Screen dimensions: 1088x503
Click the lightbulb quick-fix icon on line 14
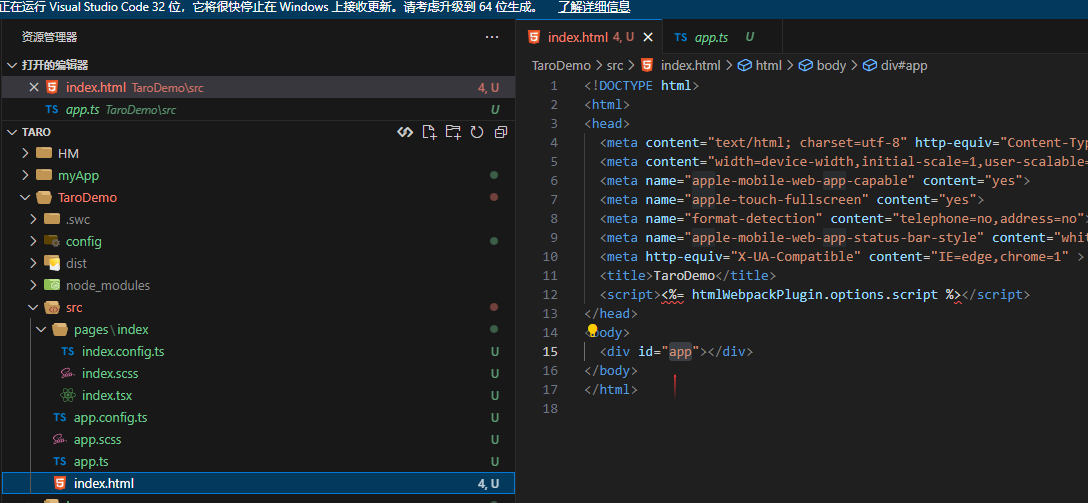[593, 330]
